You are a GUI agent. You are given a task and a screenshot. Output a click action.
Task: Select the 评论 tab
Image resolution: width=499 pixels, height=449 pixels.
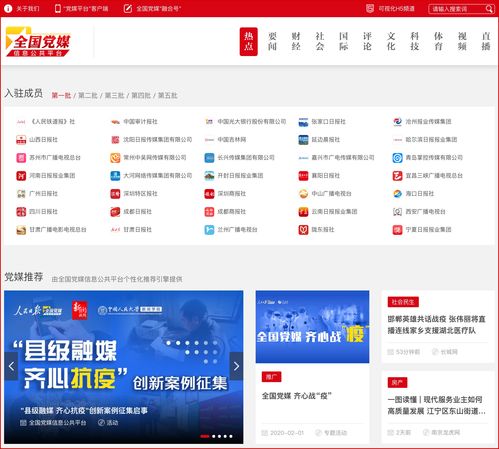coord(367,41)
